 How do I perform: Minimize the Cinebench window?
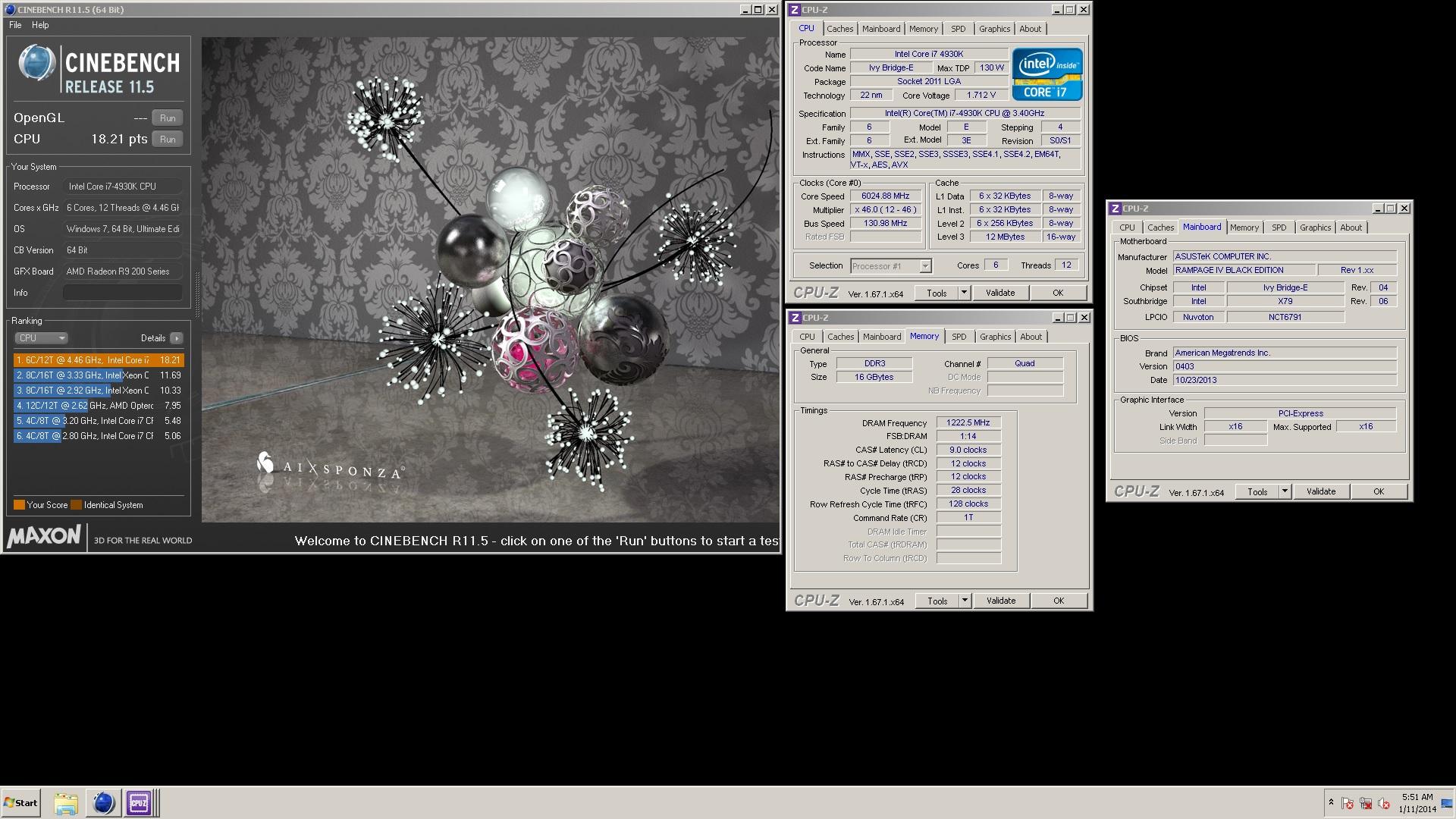tap(745, 10)
